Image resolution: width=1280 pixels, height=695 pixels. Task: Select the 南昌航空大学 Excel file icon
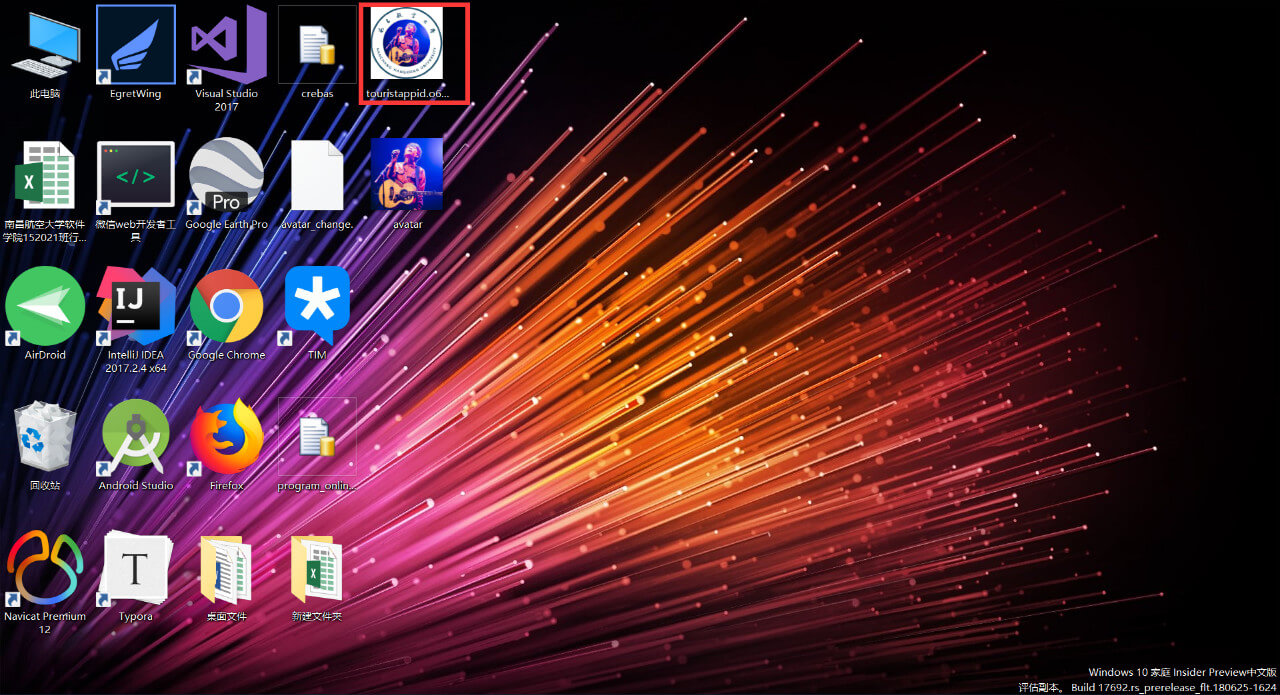[x=45, y=175]
